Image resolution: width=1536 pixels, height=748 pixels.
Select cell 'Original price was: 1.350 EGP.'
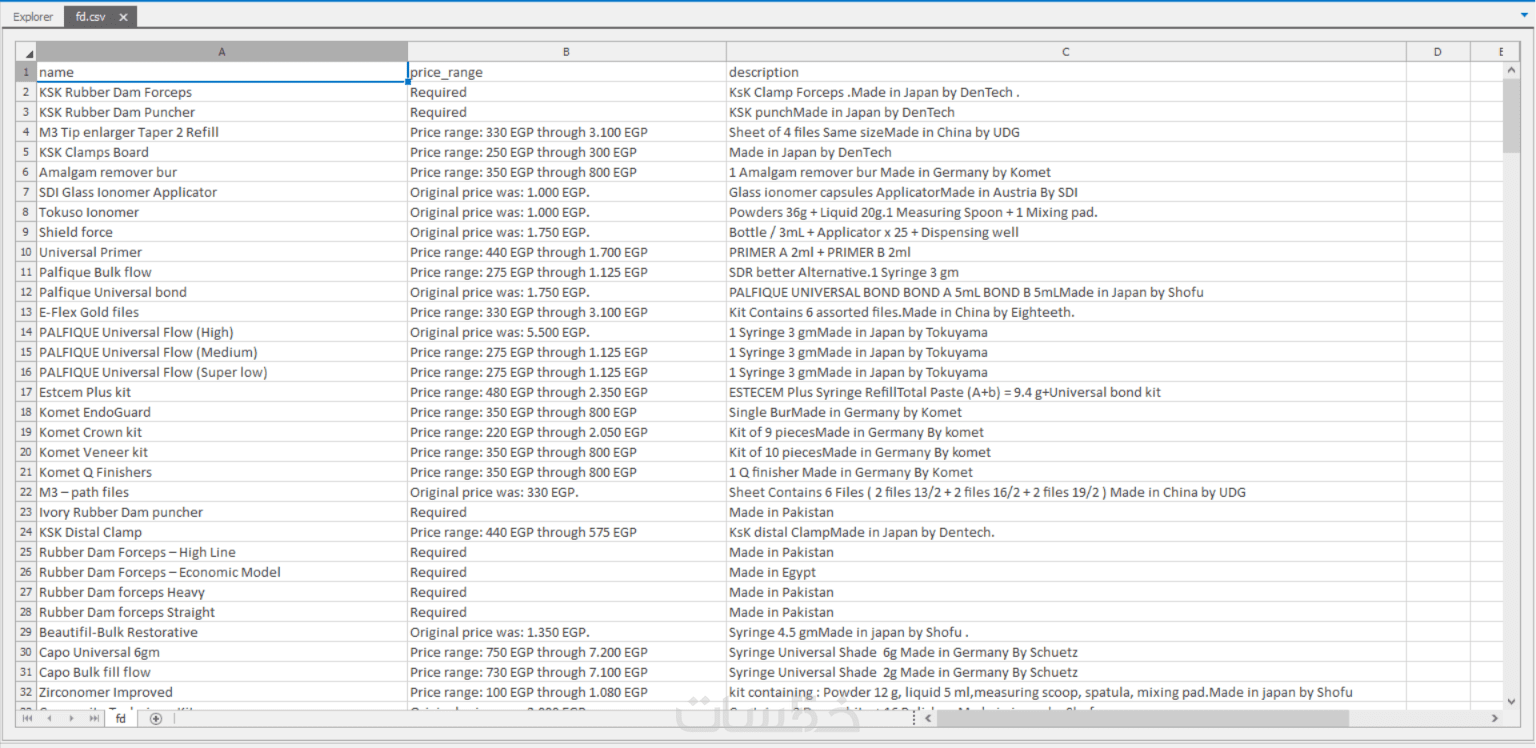pyautogui.click(x=566, y=632)
